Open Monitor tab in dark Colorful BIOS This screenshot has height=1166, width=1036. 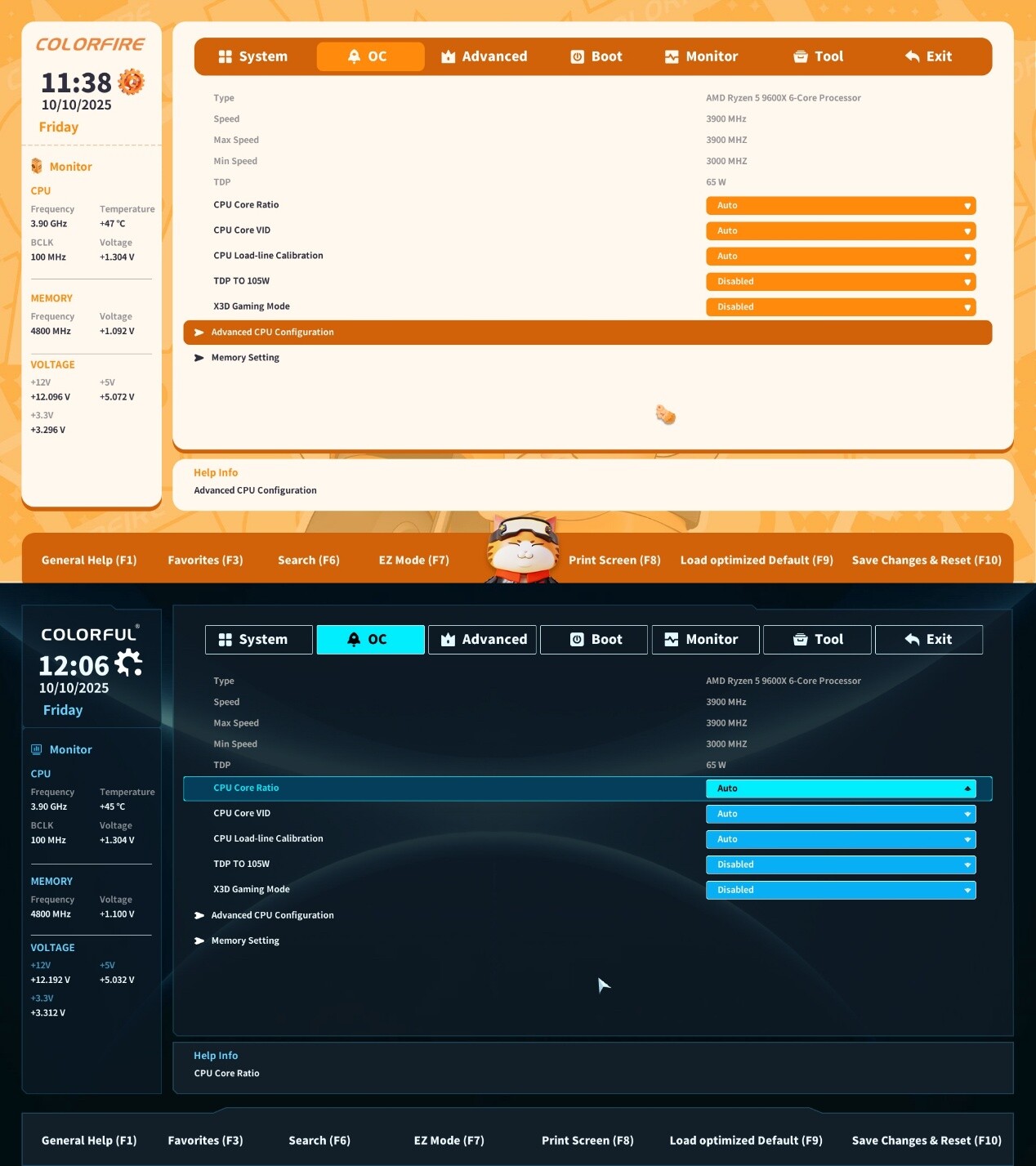705,640
